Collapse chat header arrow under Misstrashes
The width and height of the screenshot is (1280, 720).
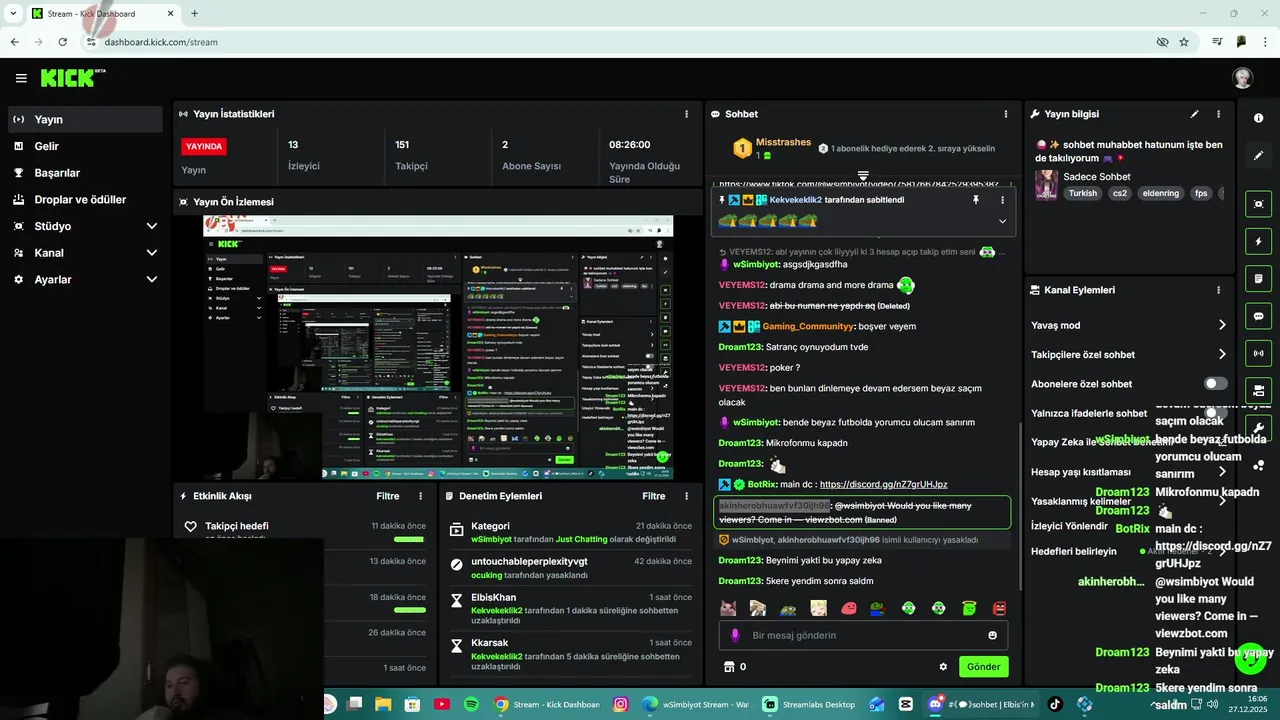(x=863, y=176)
